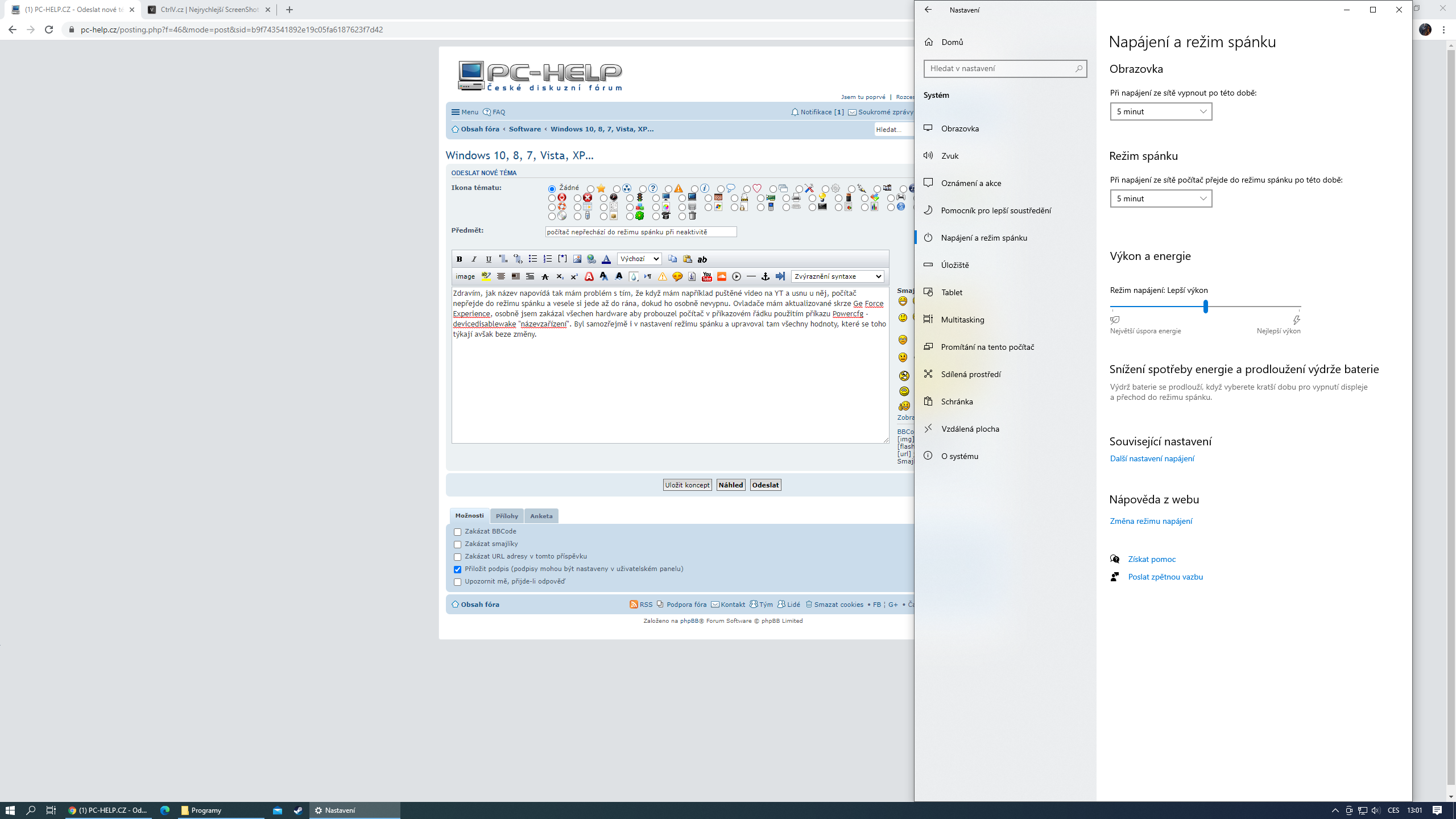Expand the Zvýraznění syntaxe dropdown
Screen dimensions: 1456x819
click(x=837, y=276)
